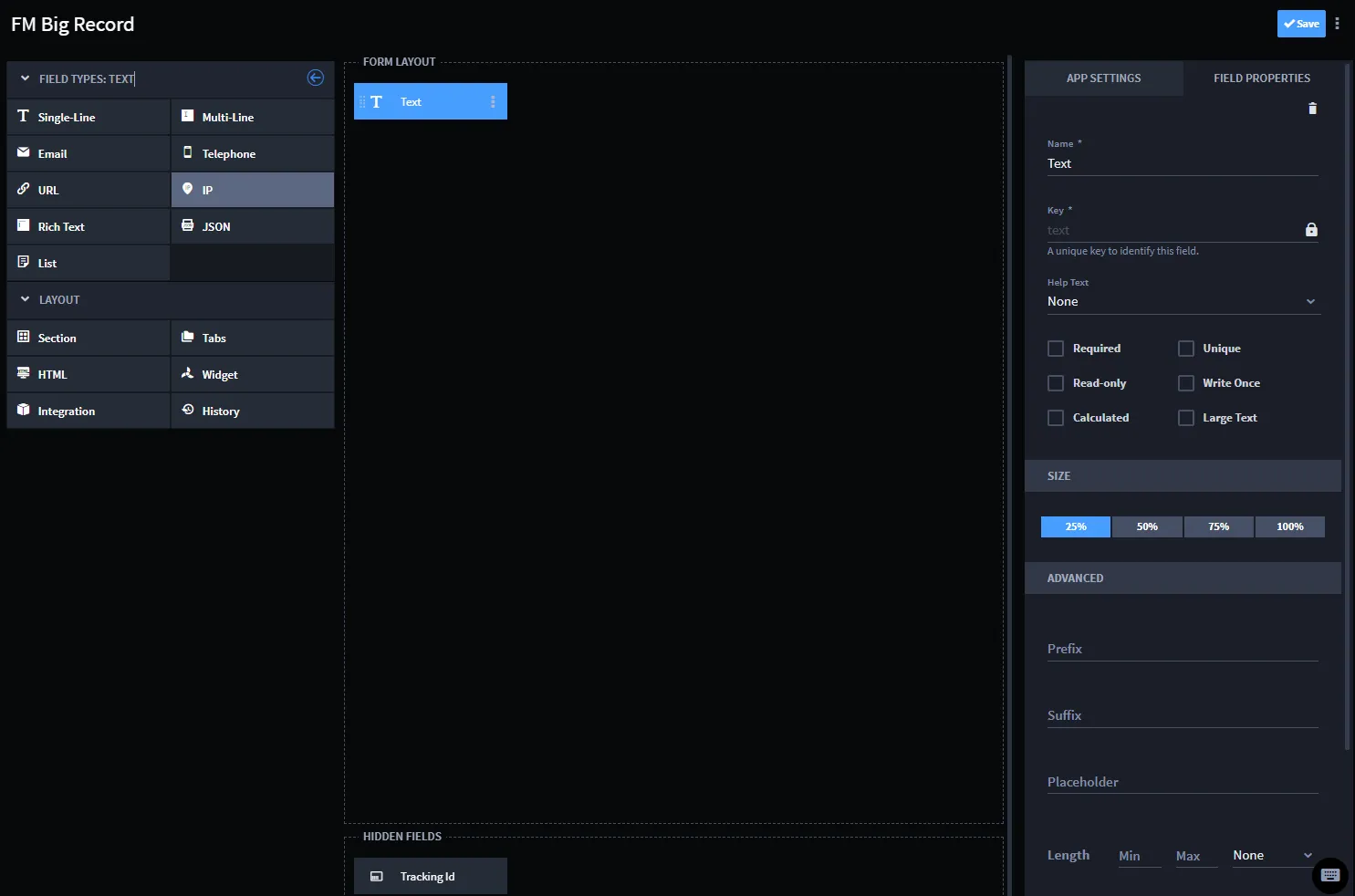Add a Telephone field type
Viewport: 1355px width, 896px height.
click(x=253, y=153)
